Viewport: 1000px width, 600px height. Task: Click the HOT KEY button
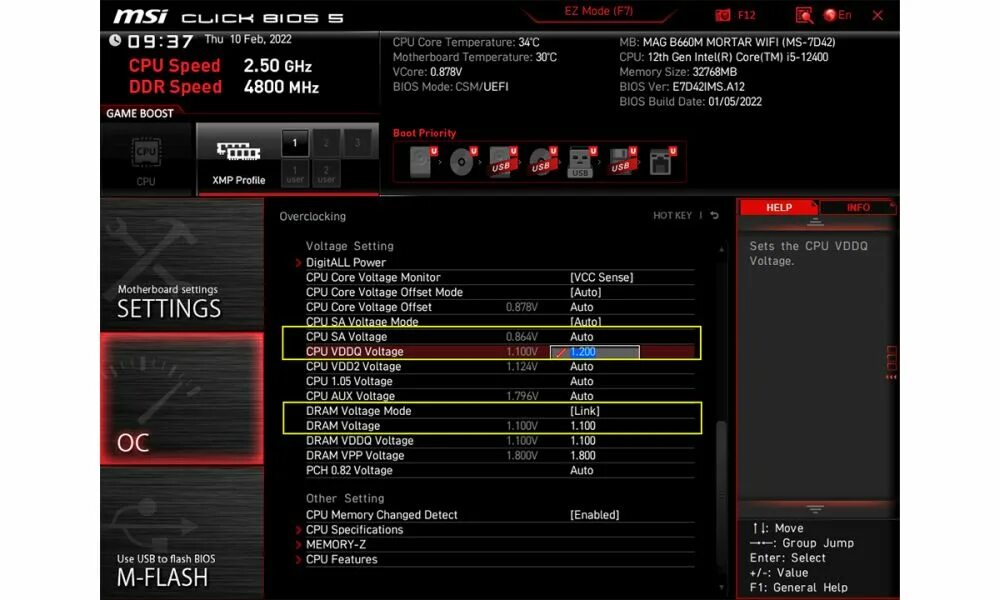[x=672, y=216]
